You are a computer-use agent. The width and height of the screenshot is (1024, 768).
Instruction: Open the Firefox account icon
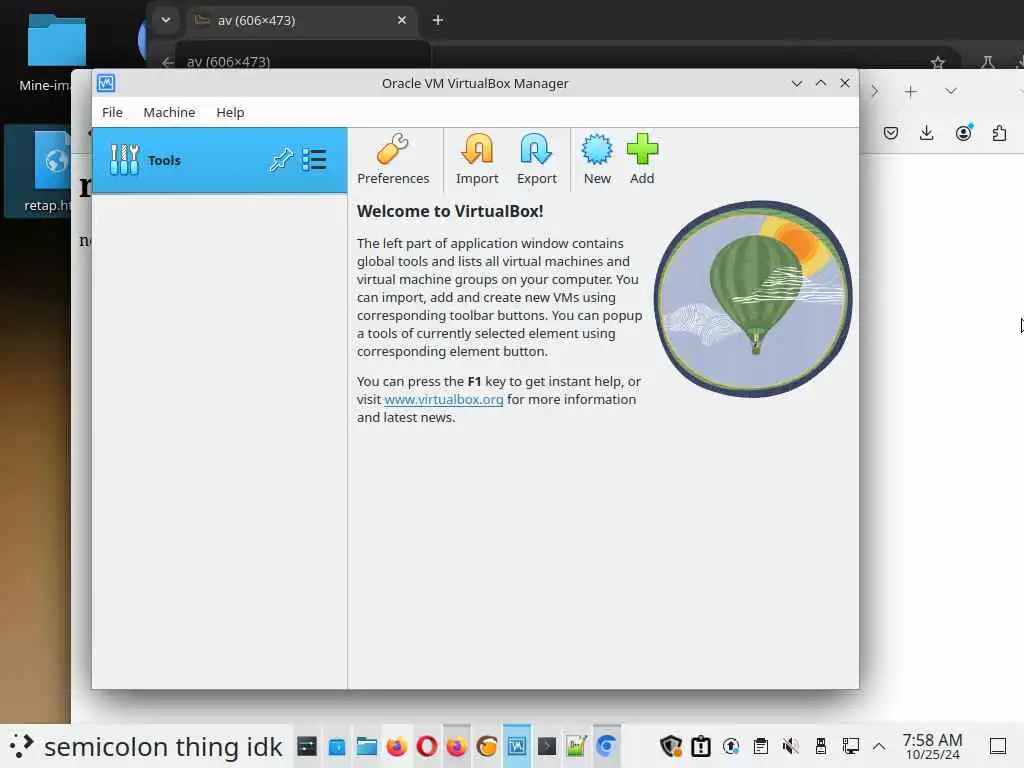pos(963,133)
